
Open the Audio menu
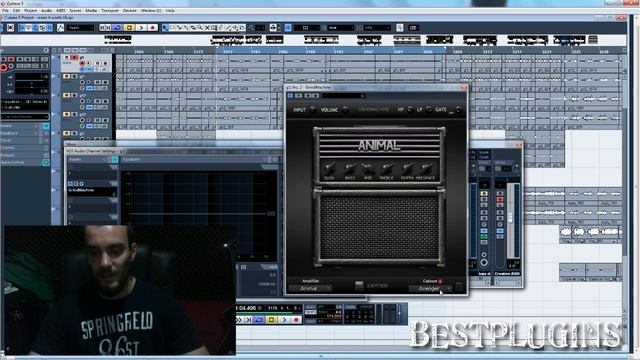47,10
